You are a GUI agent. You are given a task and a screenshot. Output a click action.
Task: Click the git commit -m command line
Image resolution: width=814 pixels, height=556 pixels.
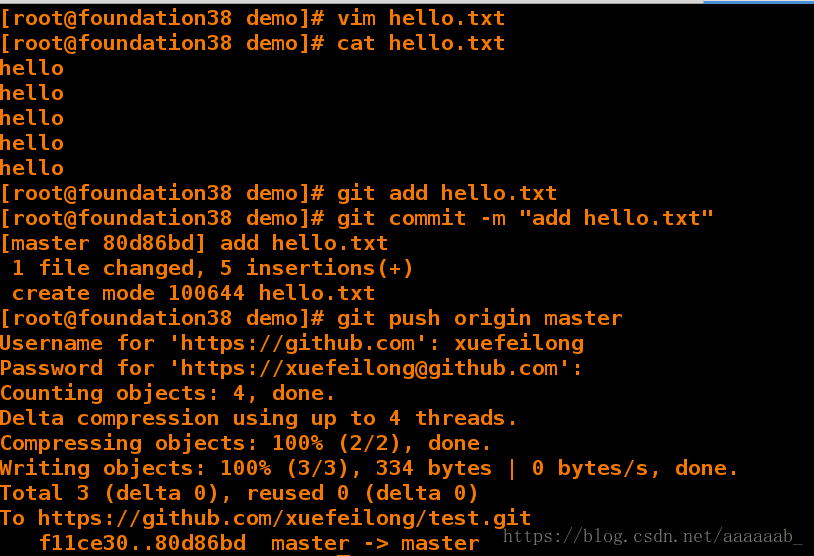(x=357, y=218)
